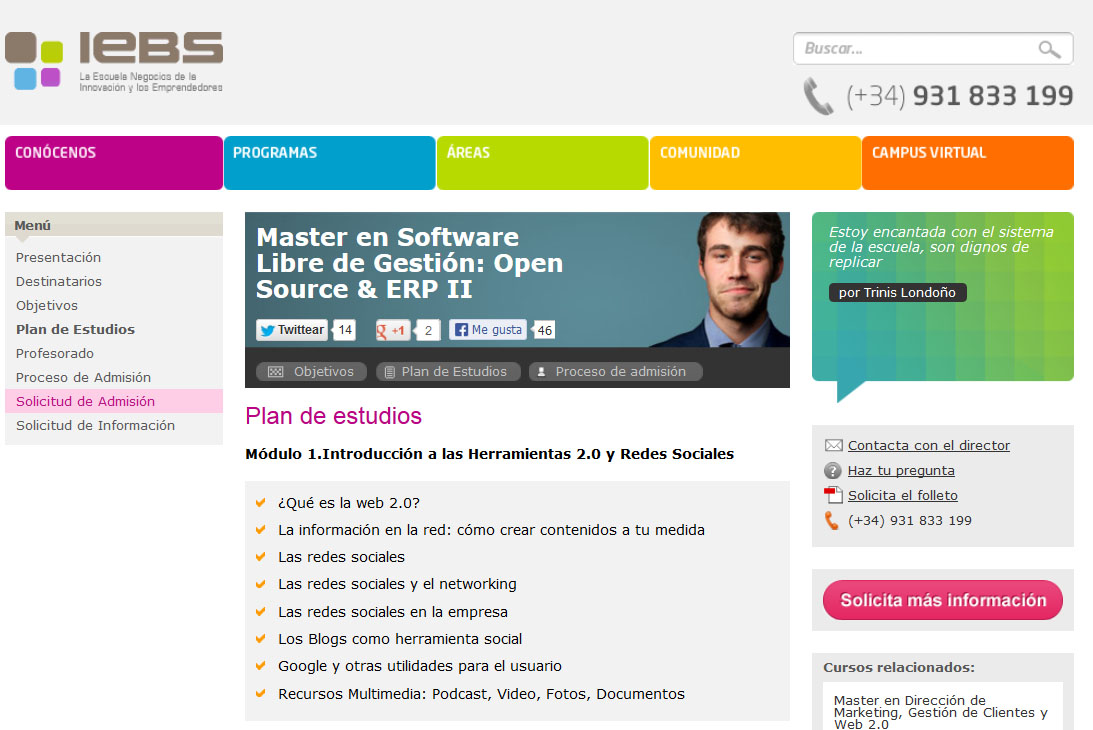
Task: Click the Google plus count 2 bubble
Action: [x=427, y=330]
